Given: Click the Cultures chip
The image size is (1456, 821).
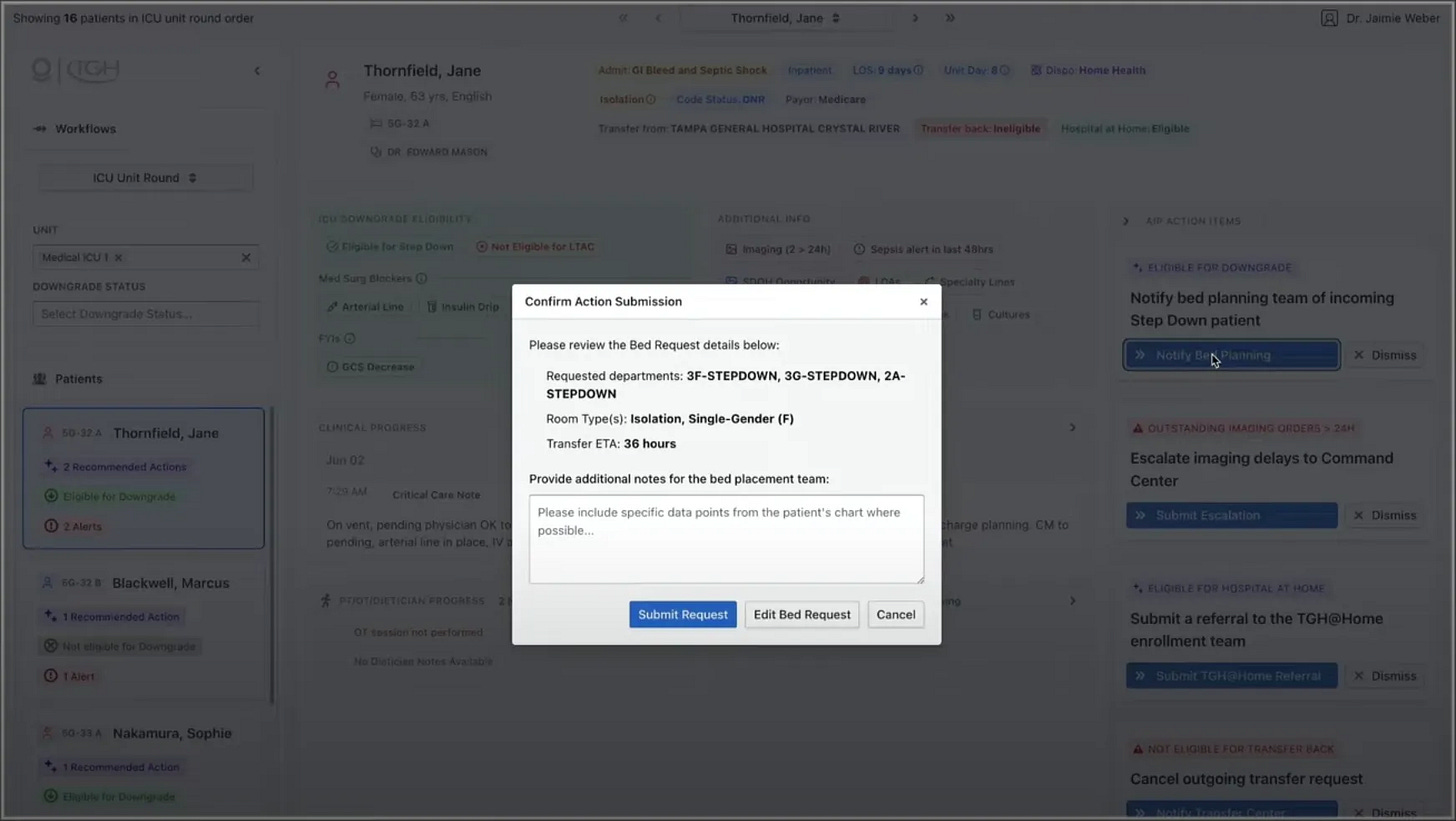Looking at the screenshot, I should pyautogui.click(x=1000, y=314).
